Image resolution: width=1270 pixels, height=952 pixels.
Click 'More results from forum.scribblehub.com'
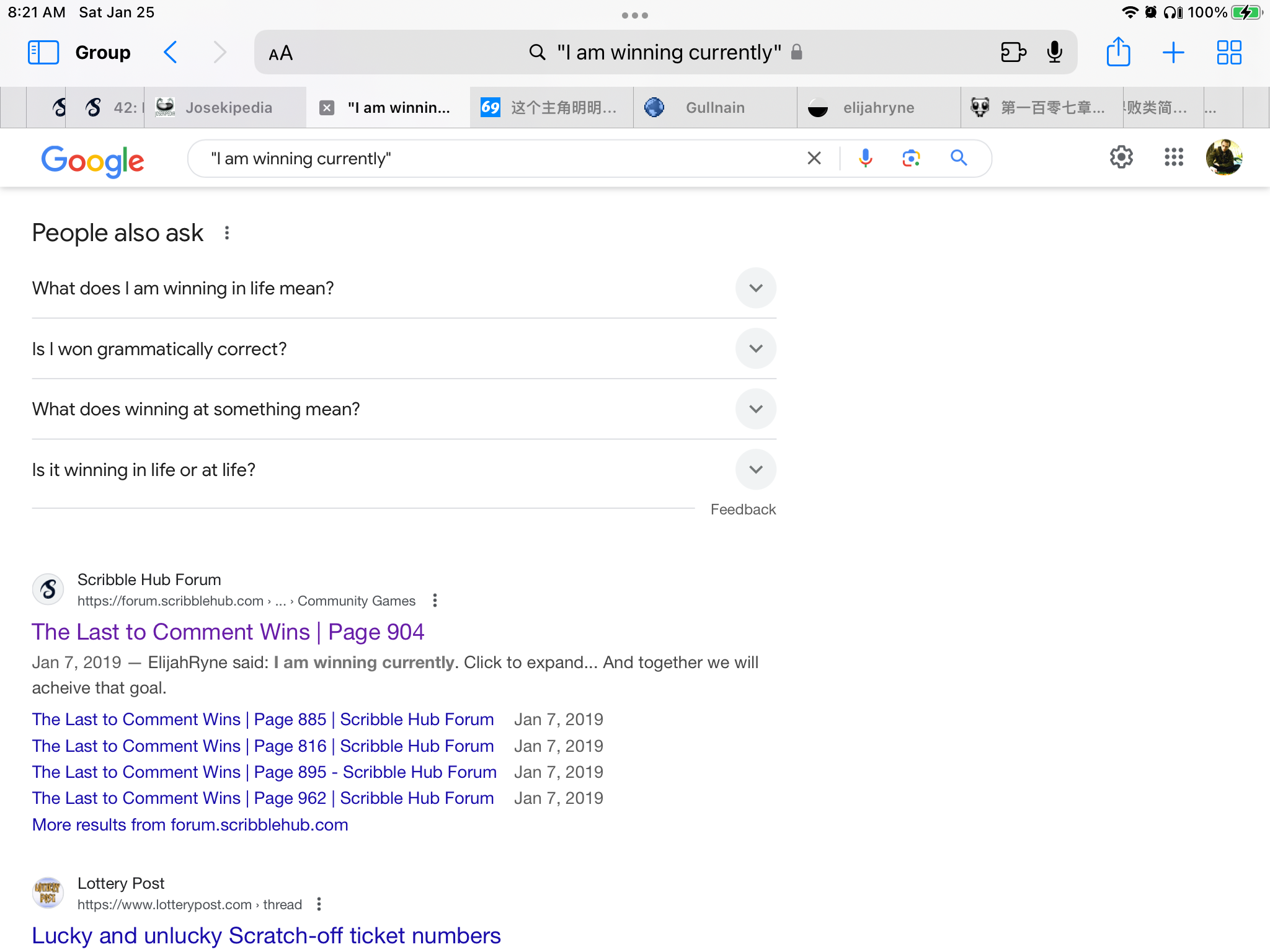(x=190, y=825)
